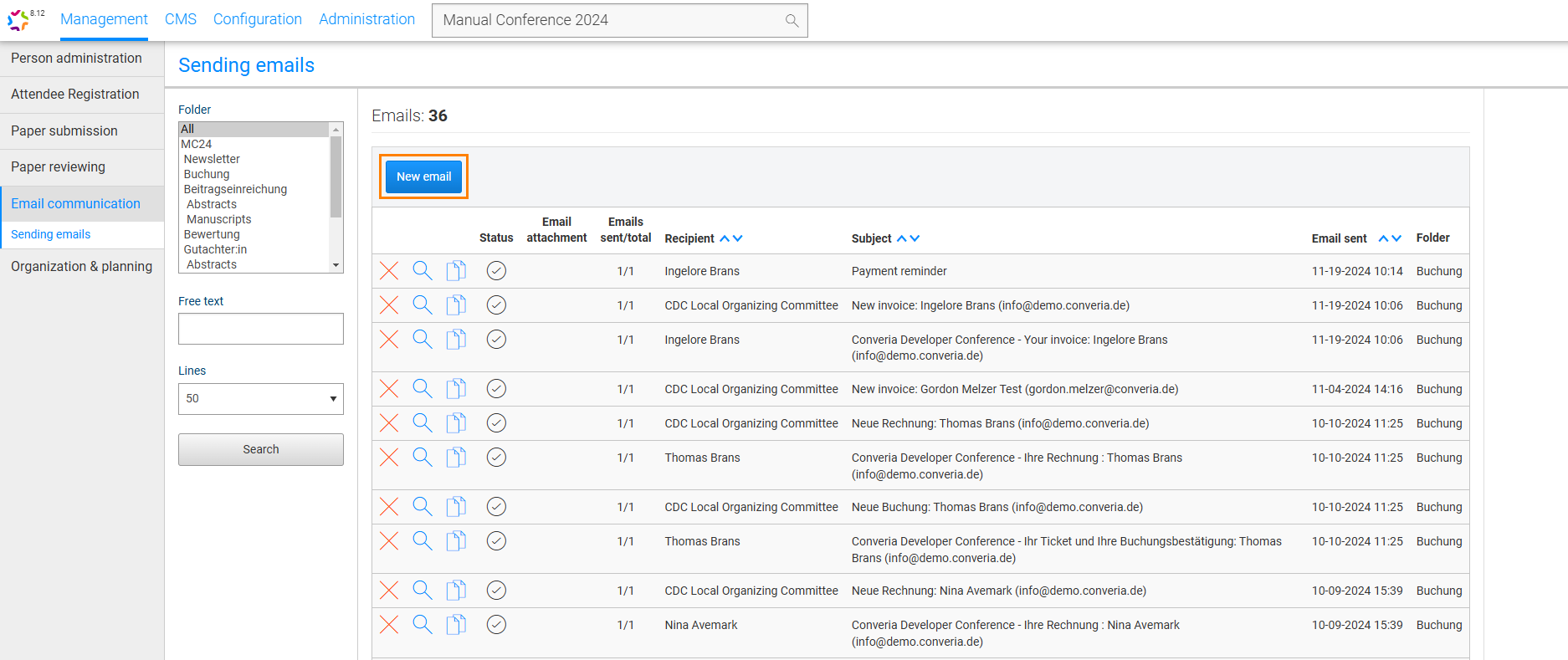
Task: Switch to the Administration tab
Action: pos(366,19)
